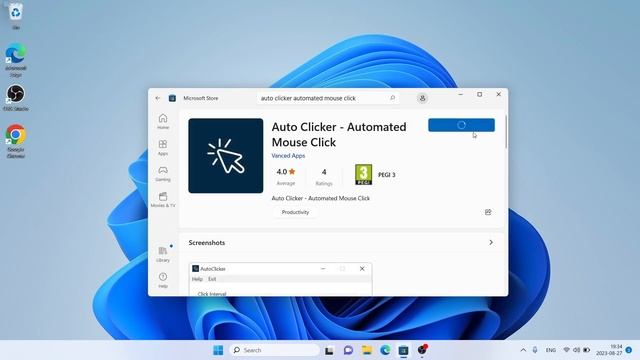The width and height of the screenshot is (640, 360).
Task: Click battery icon in system tray
Action: (x=587, y=350)
